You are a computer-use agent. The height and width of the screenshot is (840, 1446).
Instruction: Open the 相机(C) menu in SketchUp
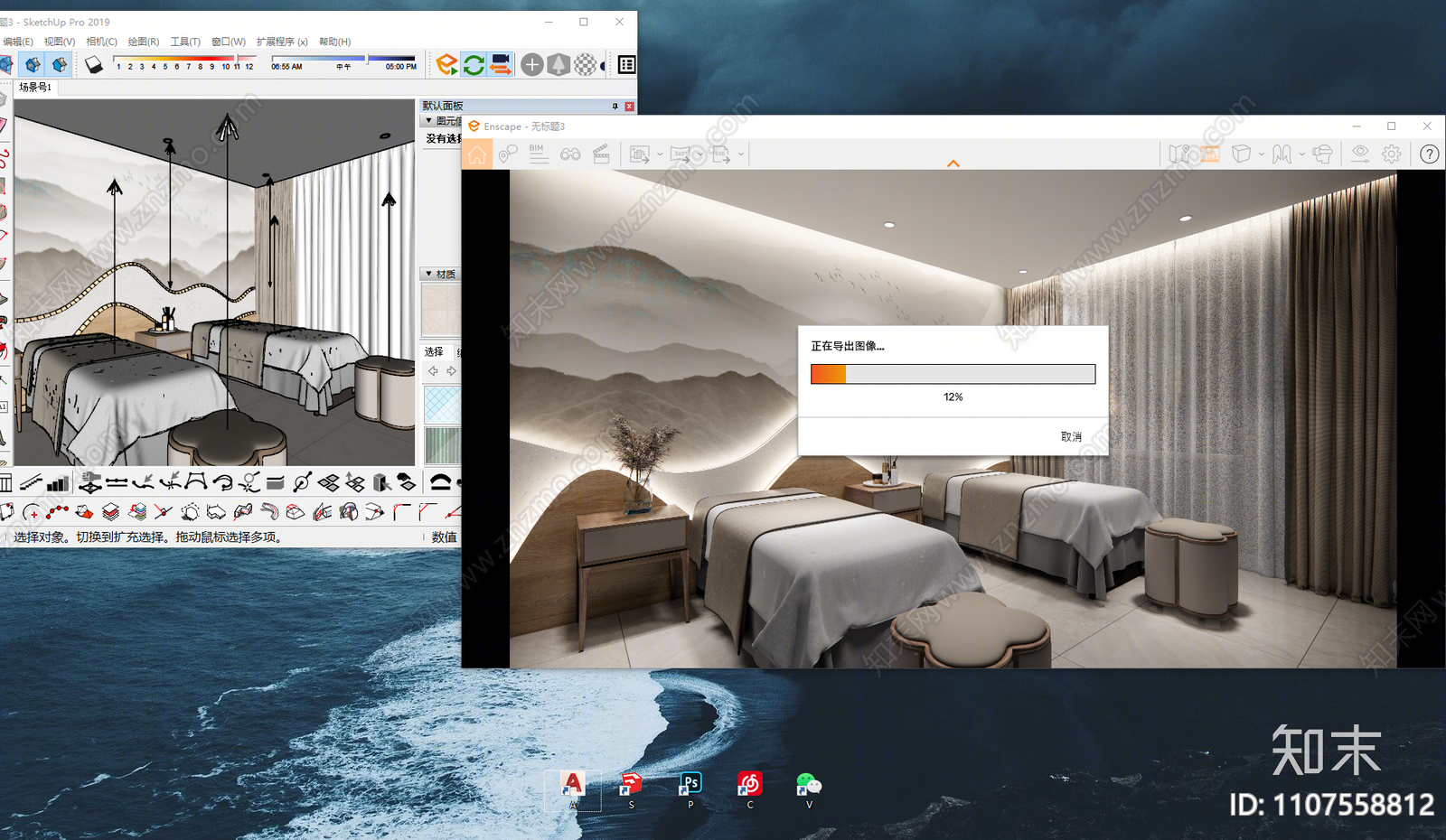101,42
